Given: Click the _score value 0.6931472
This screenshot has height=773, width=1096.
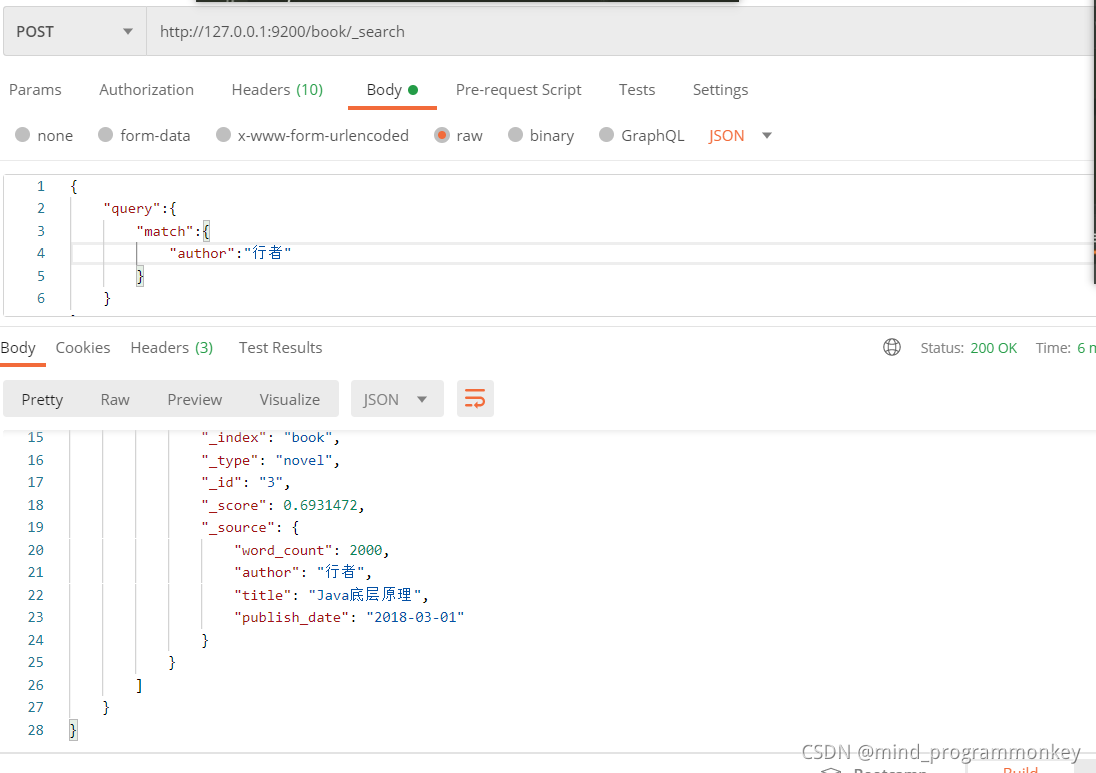Looking at the screenshot, I should click(320, 505).
